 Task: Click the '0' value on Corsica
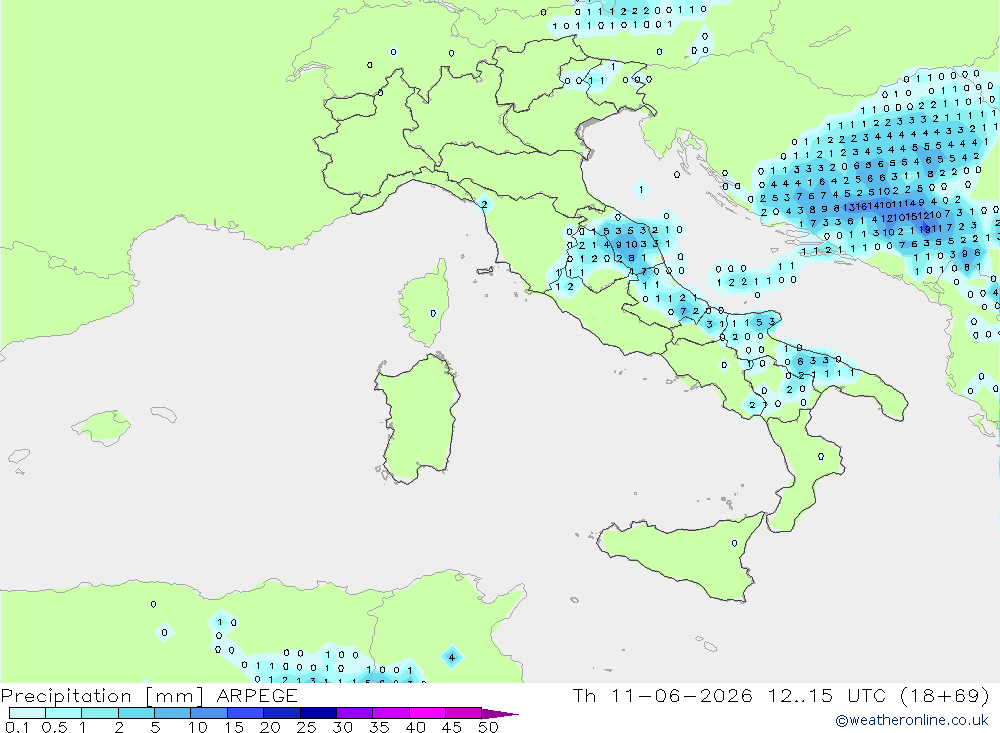(x=433, y=313)
